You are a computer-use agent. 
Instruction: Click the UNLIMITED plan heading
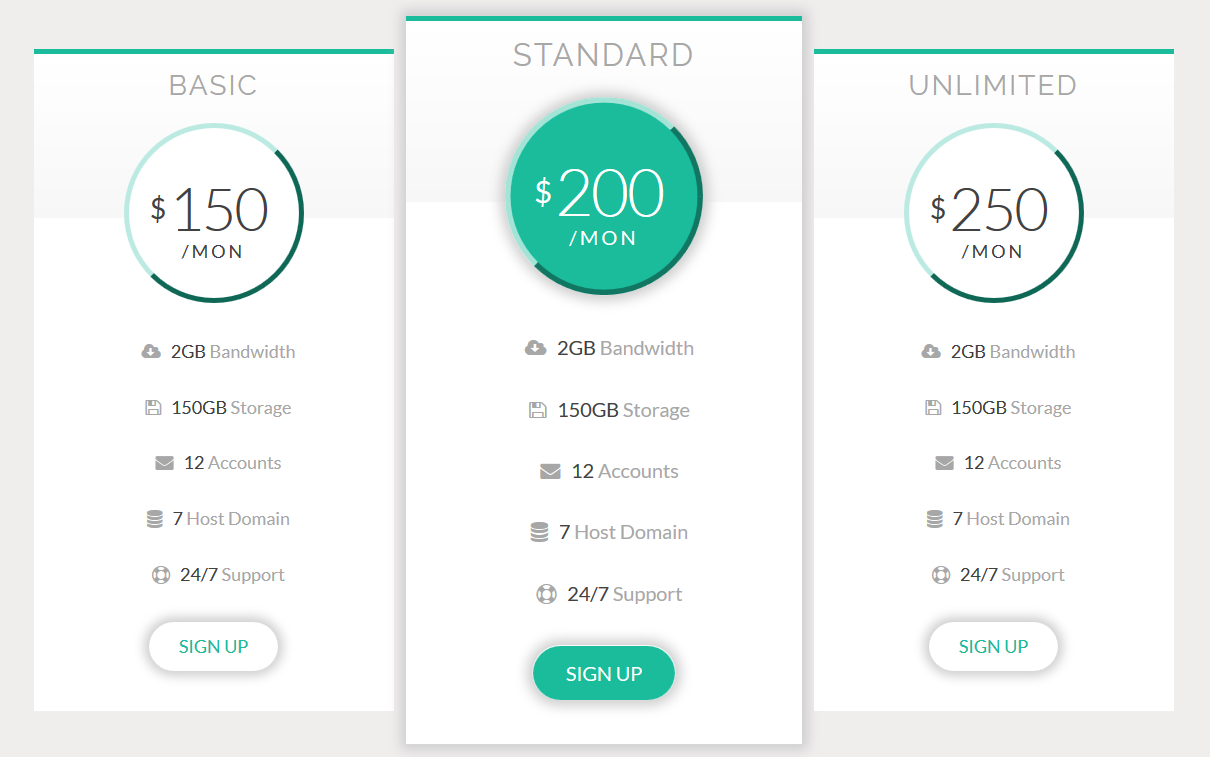993,86
